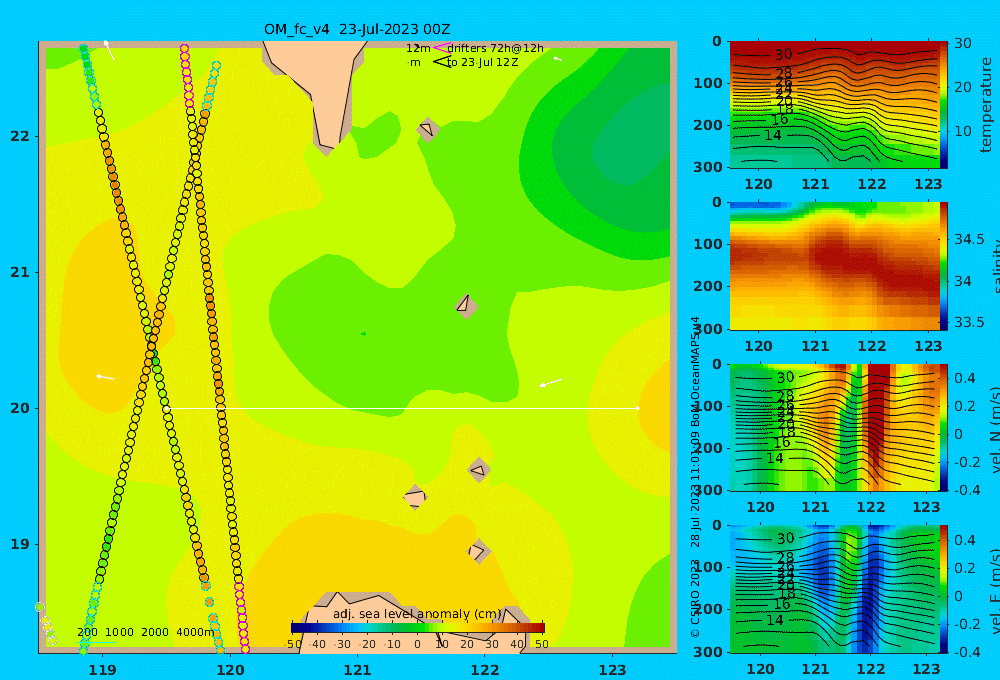Click contour label '30' in temperature panel

pyautogui.click(x=783, y=54)
